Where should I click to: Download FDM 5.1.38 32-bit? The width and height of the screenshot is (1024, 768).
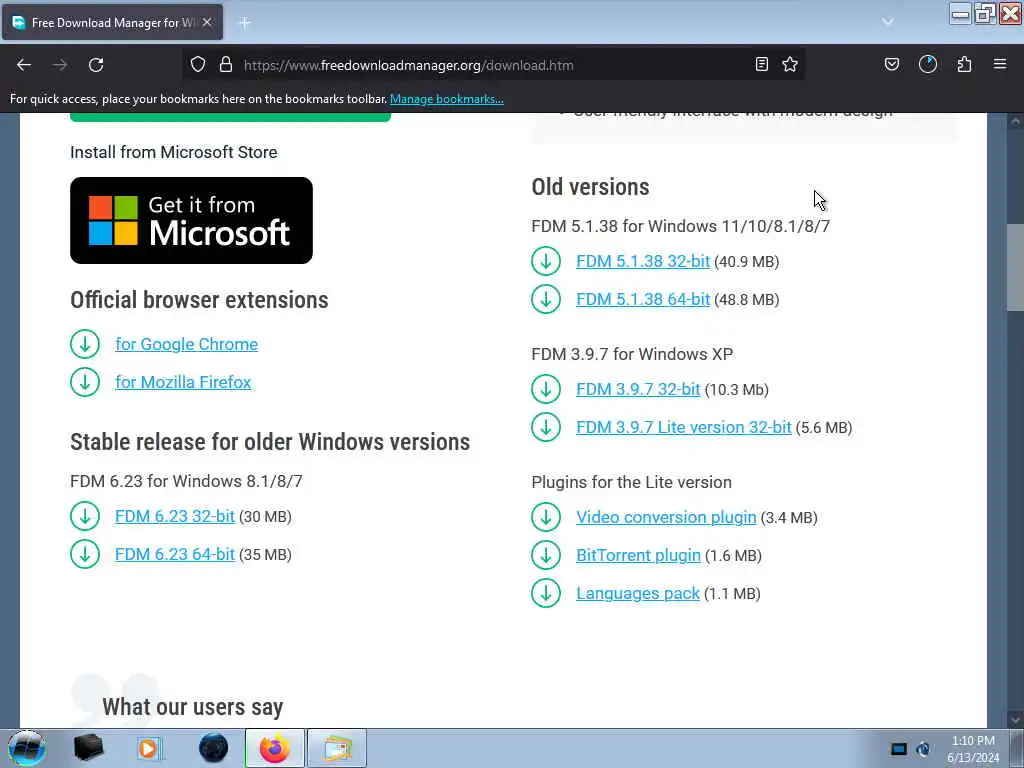click(x=643, y=261)
